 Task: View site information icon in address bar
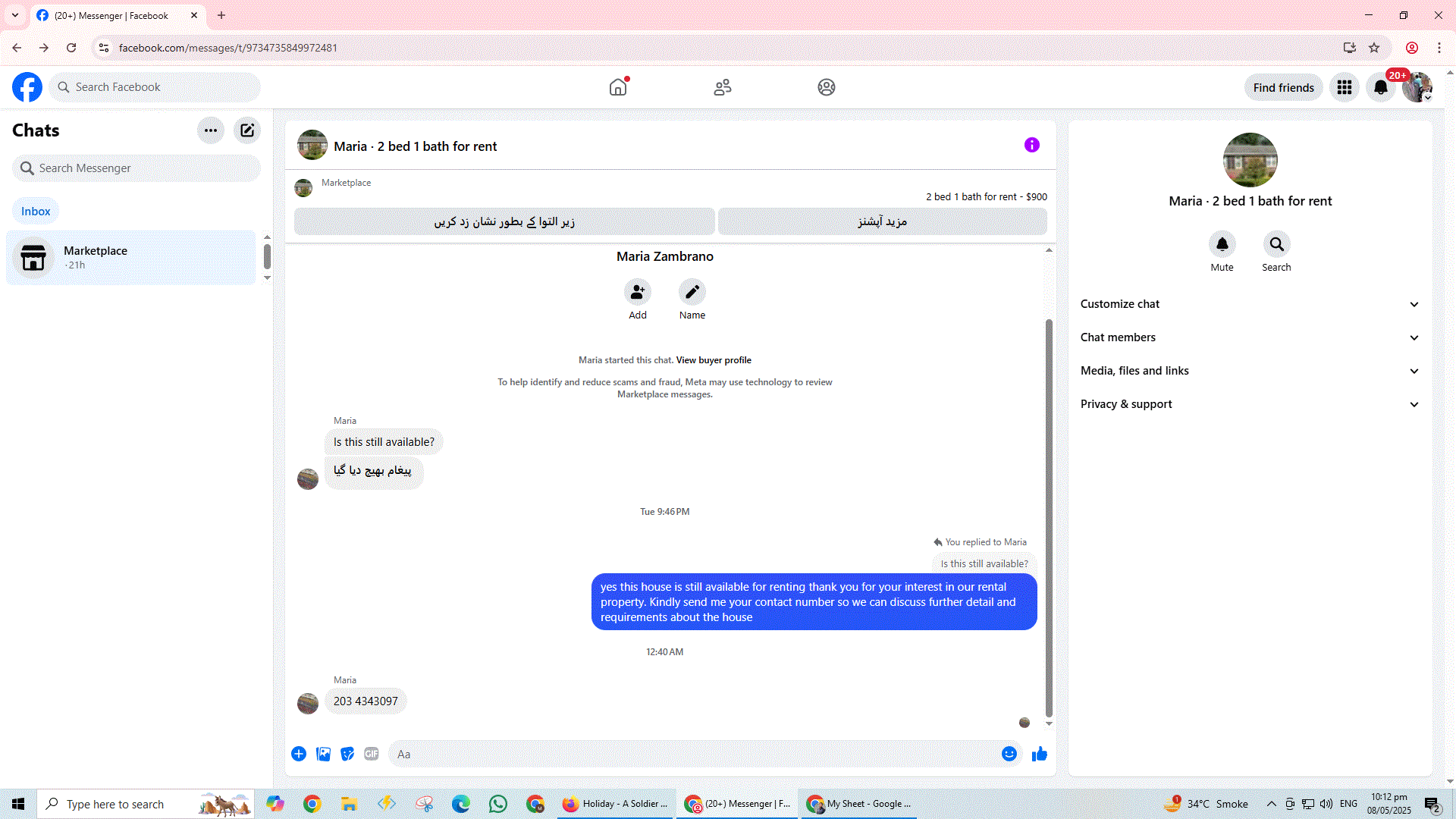(103, 48)
